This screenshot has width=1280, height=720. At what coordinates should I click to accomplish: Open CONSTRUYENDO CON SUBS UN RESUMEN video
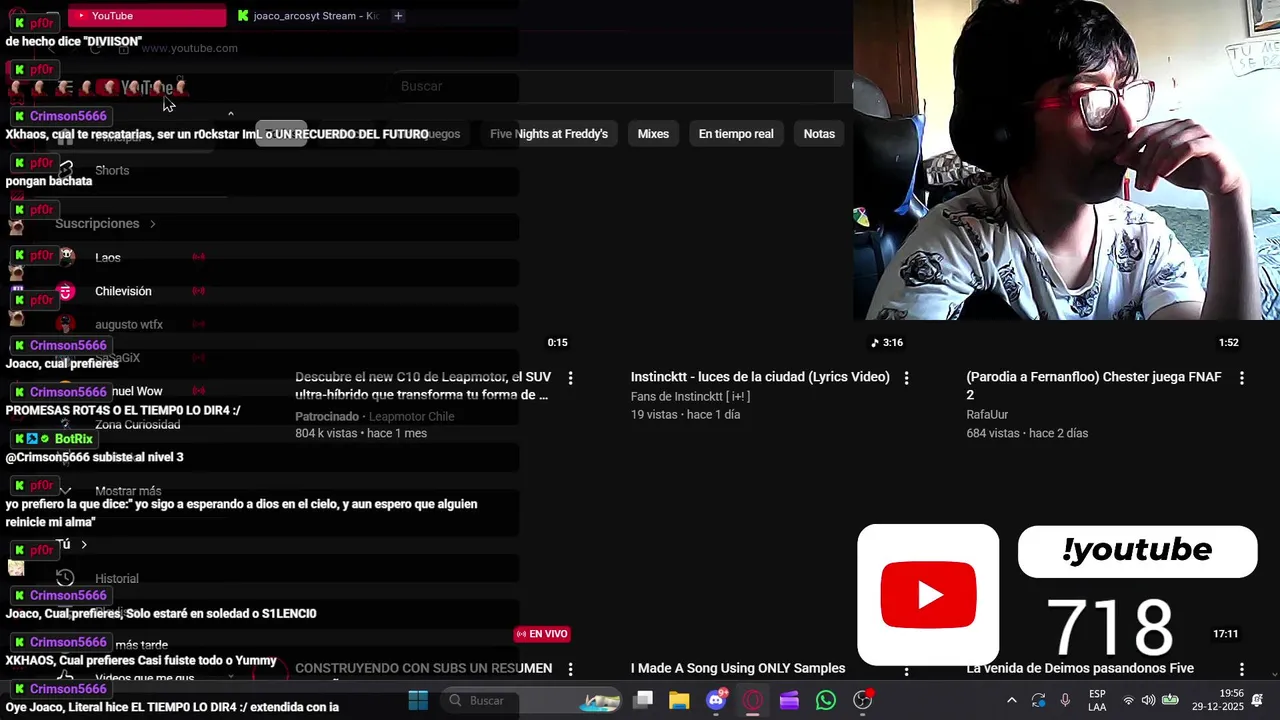click(x=423, y=669)
